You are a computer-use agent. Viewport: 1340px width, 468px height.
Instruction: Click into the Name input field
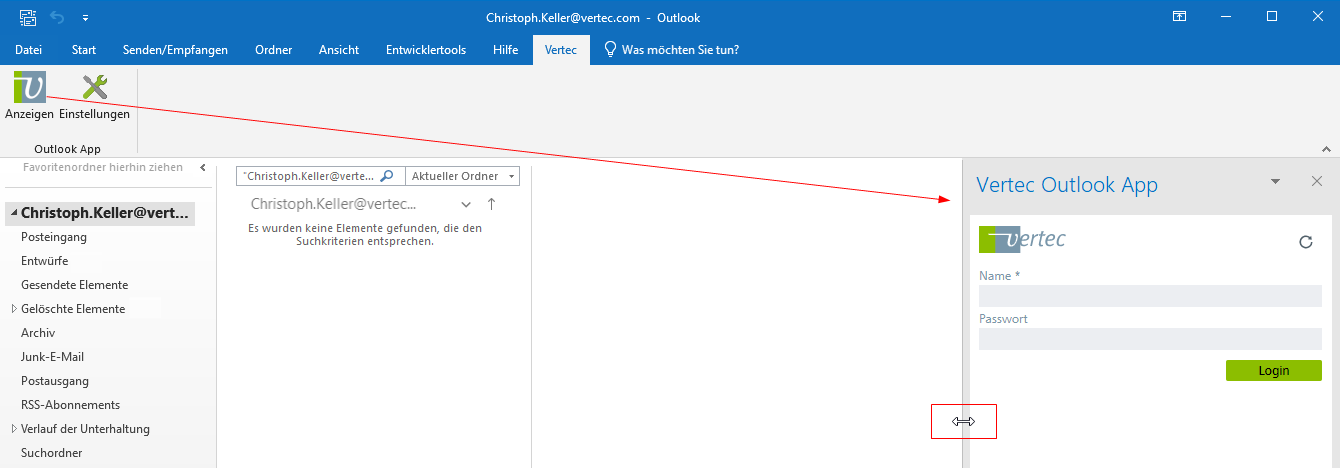(1150, 296)
